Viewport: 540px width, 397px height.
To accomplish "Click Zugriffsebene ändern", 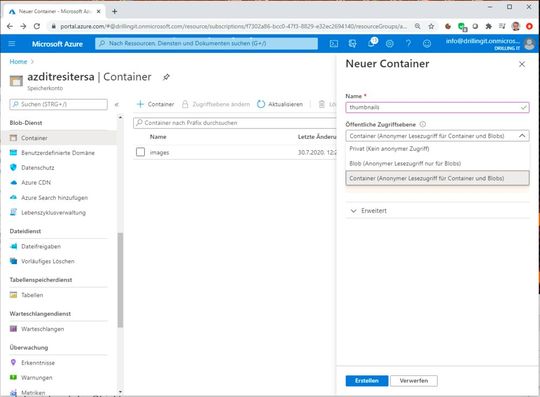I will coord(216,104).
